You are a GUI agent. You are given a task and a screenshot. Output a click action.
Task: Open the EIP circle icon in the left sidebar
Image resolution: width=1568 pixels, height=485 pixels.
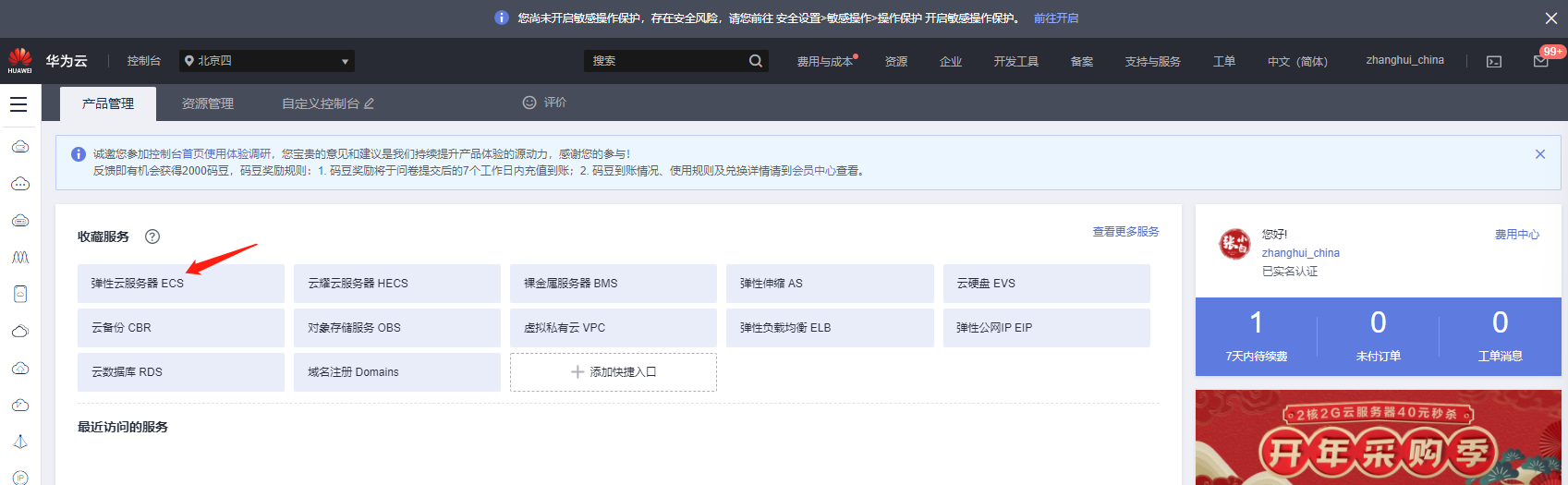tap(20, 478)
